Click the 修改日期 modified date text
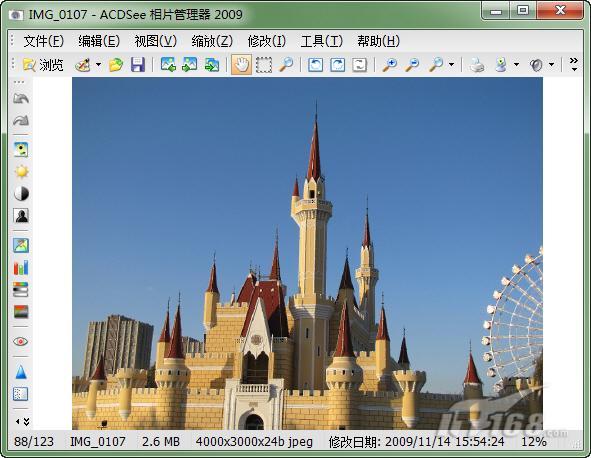Screen dimensions: 591x458 click(x=416, y=441)
